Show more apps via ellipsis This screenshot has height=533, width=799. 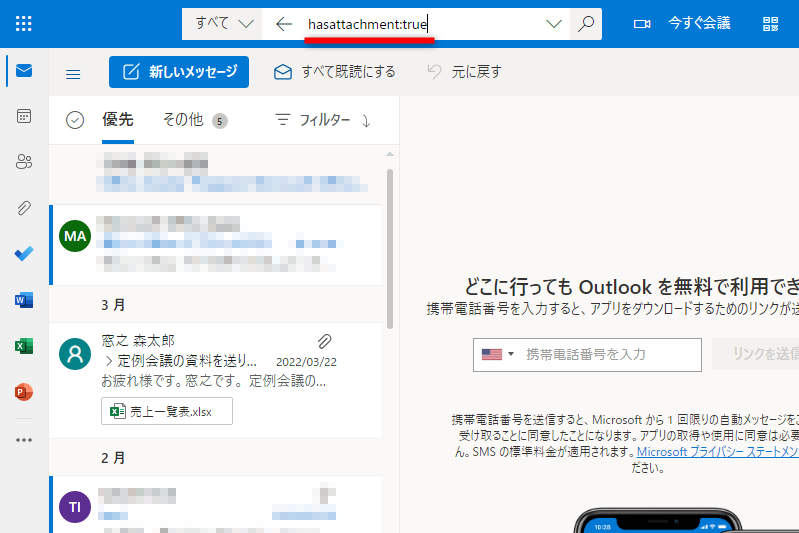24,440
